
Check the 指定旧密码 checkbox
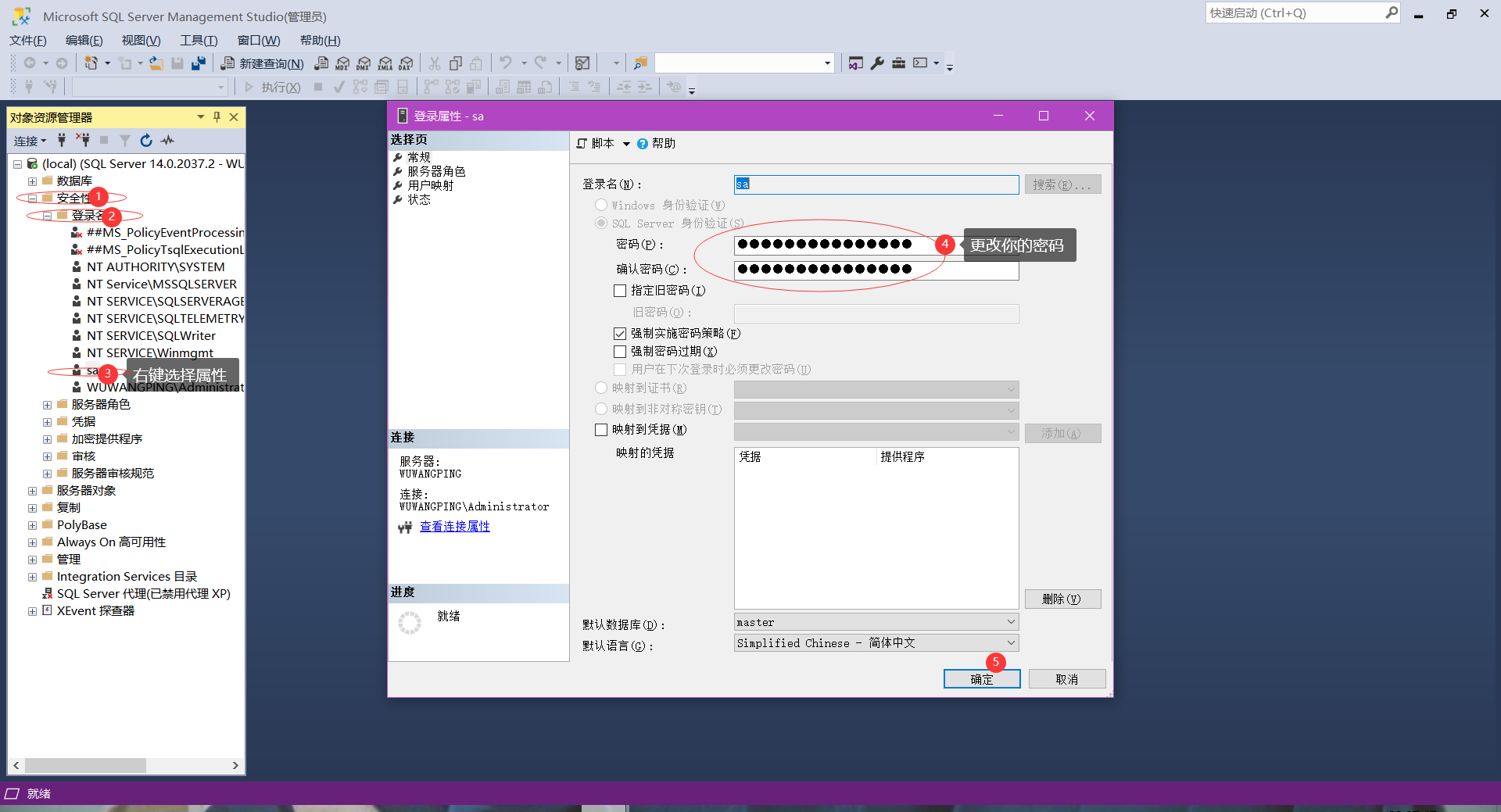618,290
